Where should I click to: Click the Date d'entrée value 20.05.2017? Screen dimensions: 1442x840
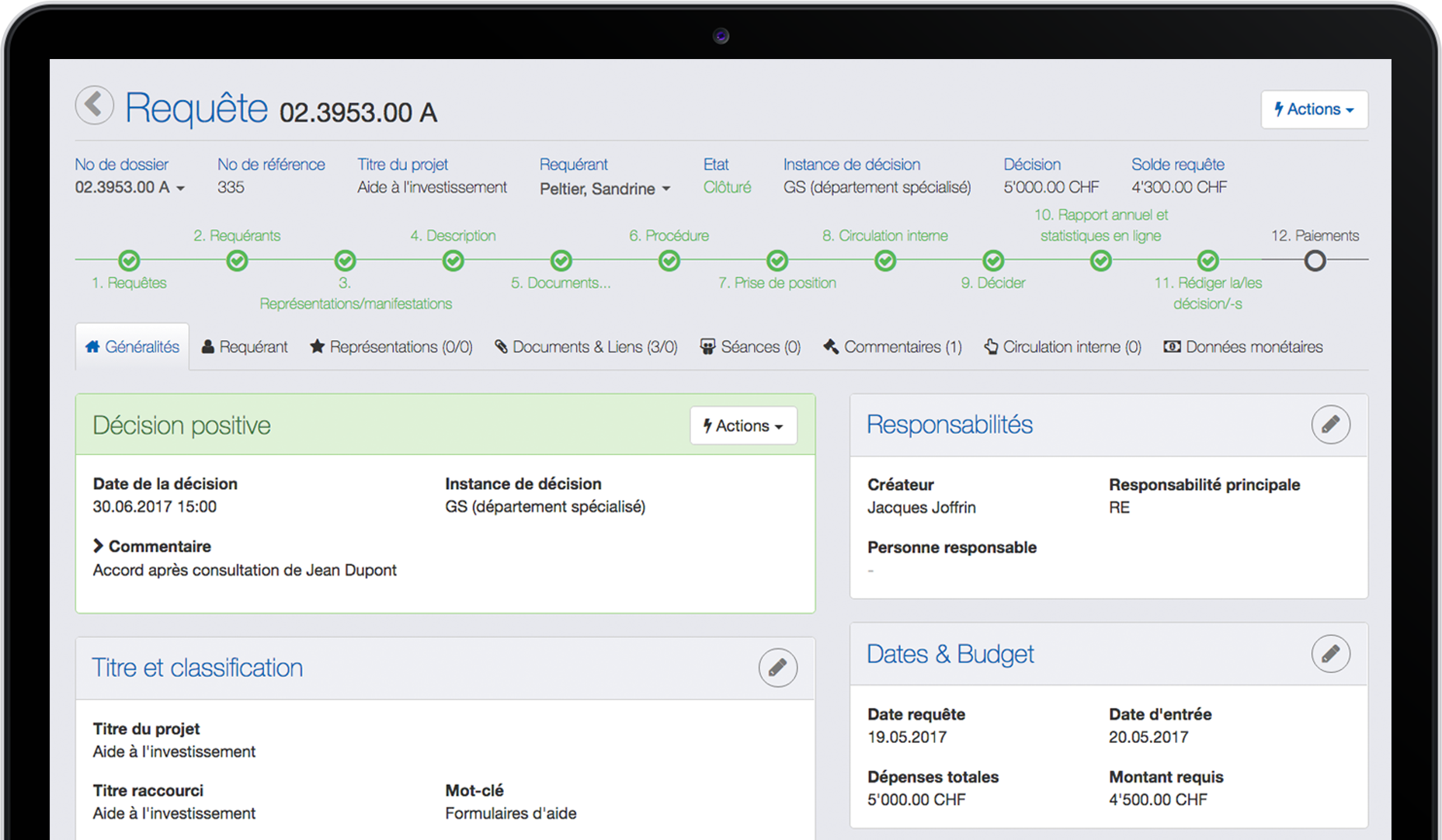(1148, 738)
